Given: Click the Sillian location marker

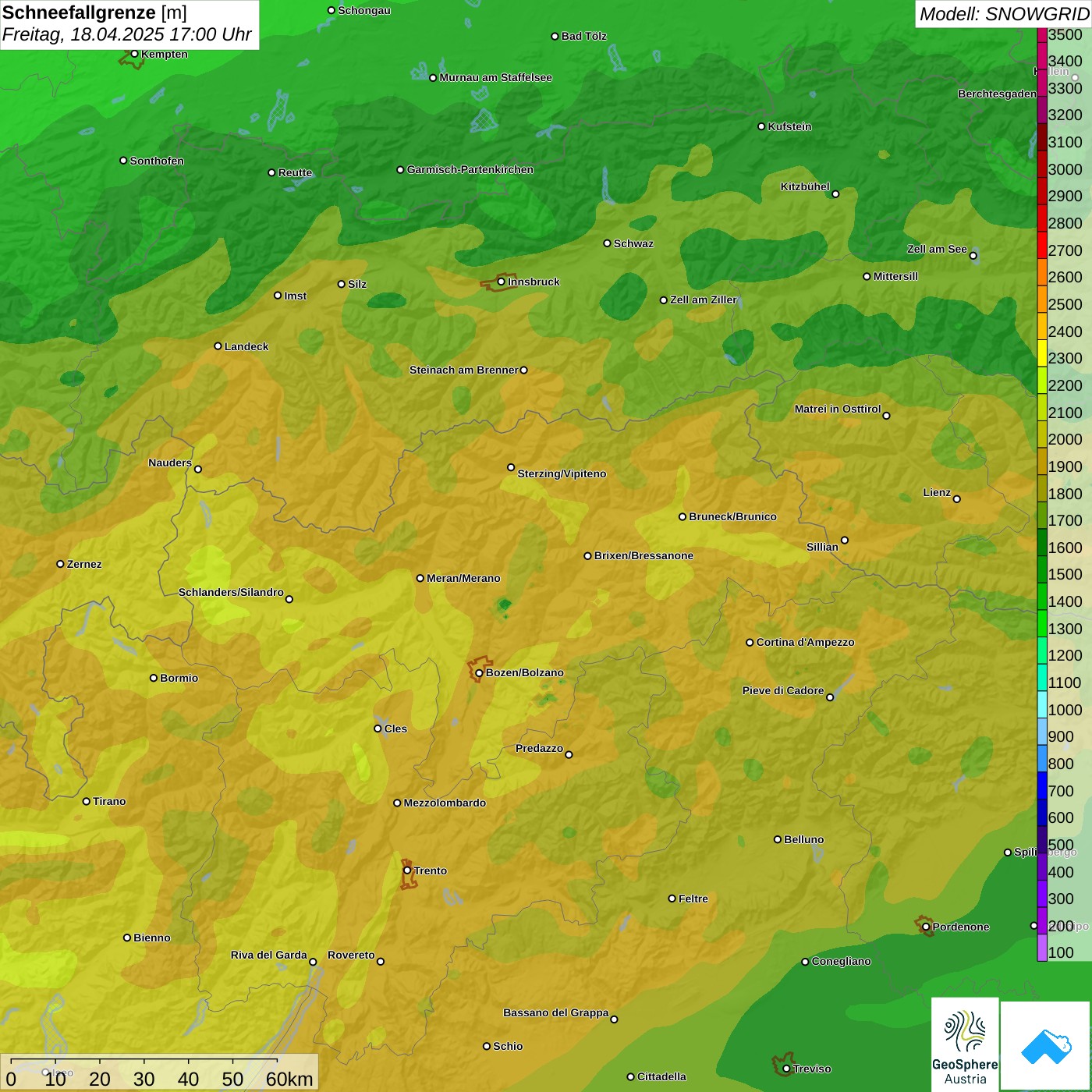Looking at the screenshot, I should (845, 540).
